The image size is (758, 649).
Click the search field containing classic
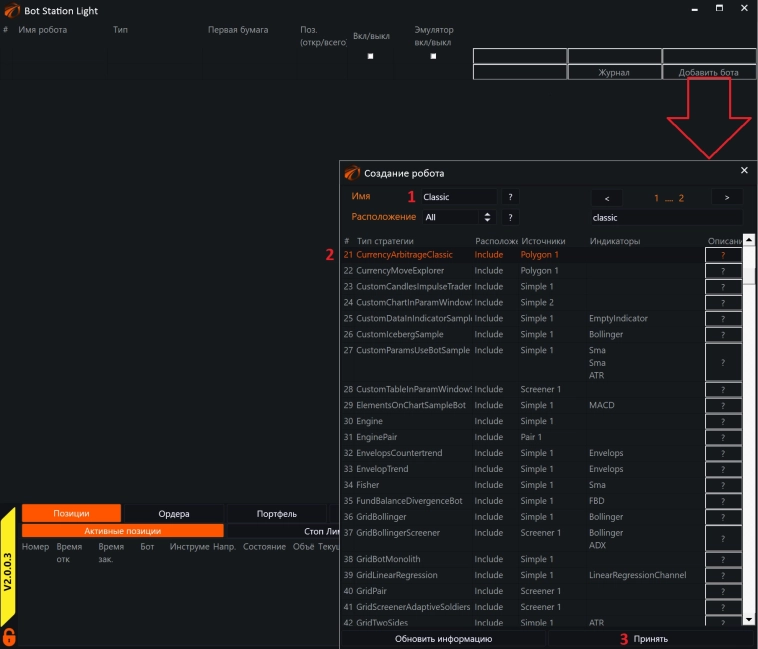point(665,217)
